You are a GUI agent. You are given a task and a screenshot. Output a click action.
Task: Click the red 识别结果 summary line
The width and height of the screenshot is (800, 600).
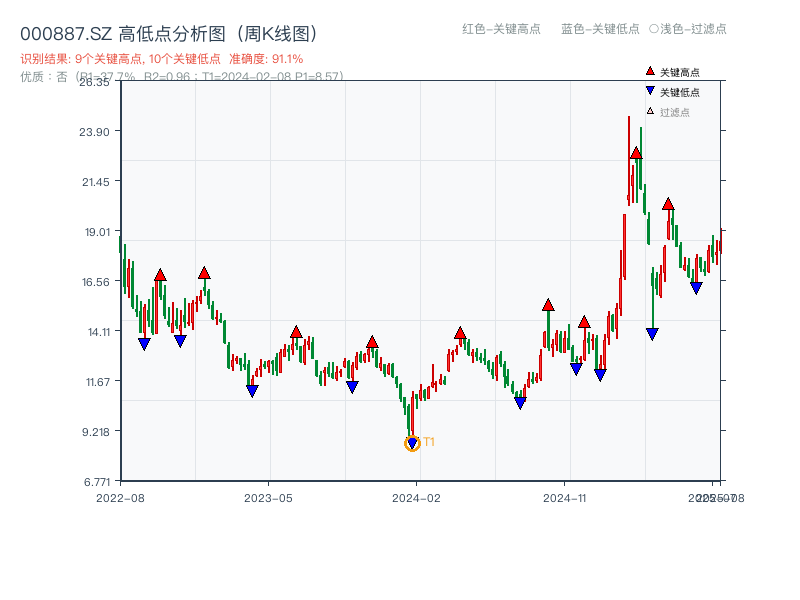162,59
